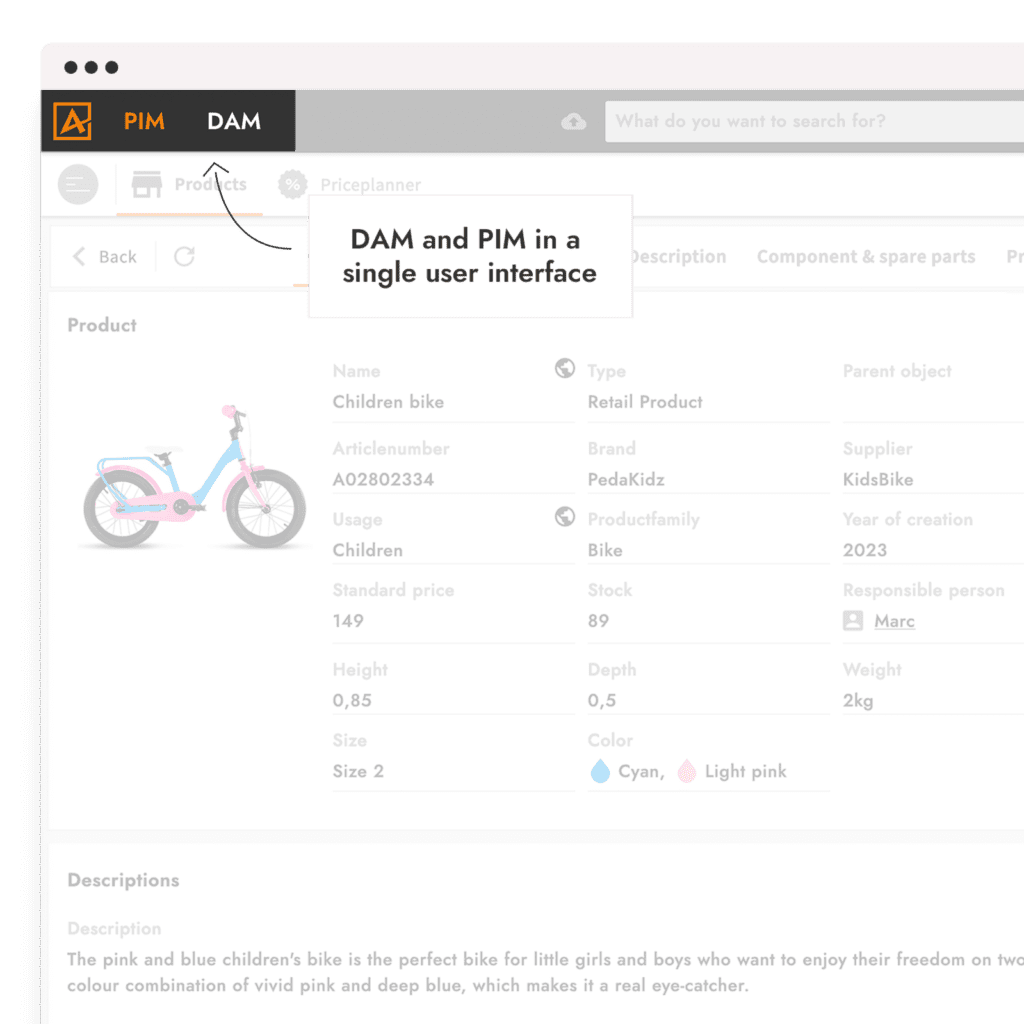
Task: Open the Marc responsible person link
Action: click(894, 621)
